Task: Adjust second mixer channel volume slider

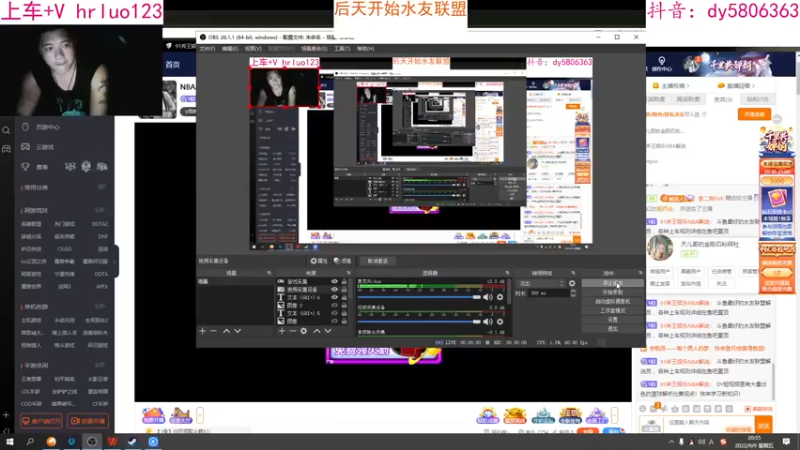Action: click(x=419, y=322)
